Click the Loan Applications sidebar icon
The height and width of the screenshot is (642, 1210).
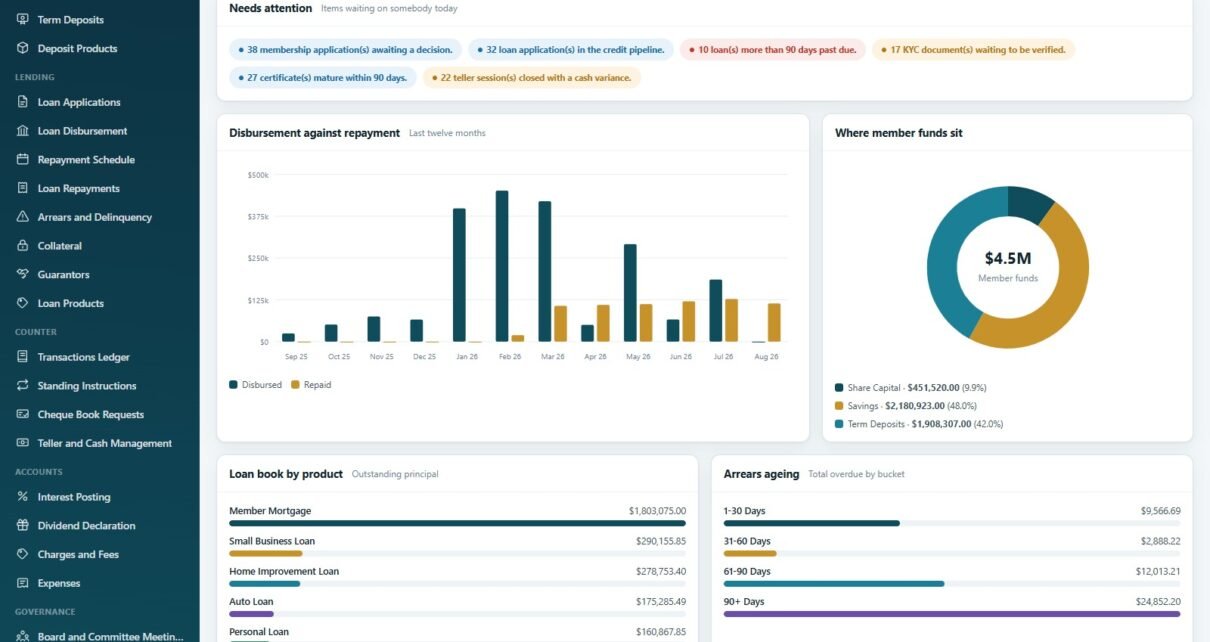tap(23, 102)
